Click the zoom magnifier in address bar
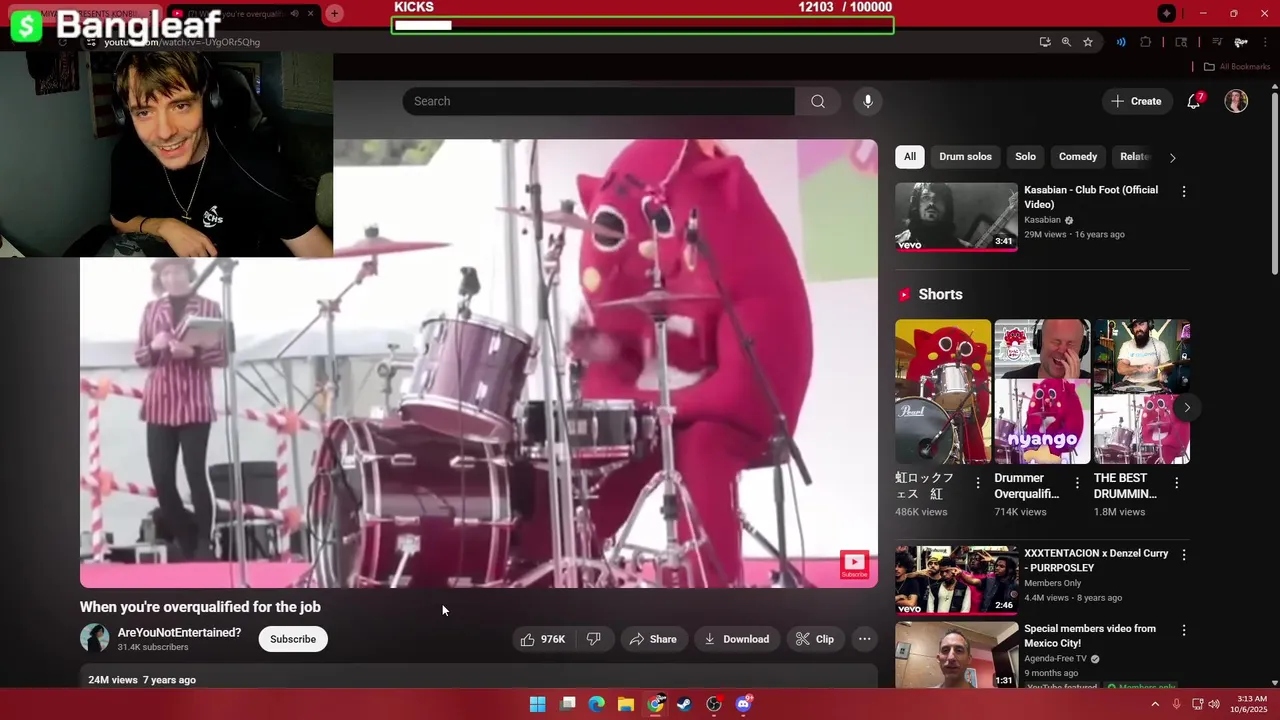This screenshot has width=1280, height=720. [1066, 42]
